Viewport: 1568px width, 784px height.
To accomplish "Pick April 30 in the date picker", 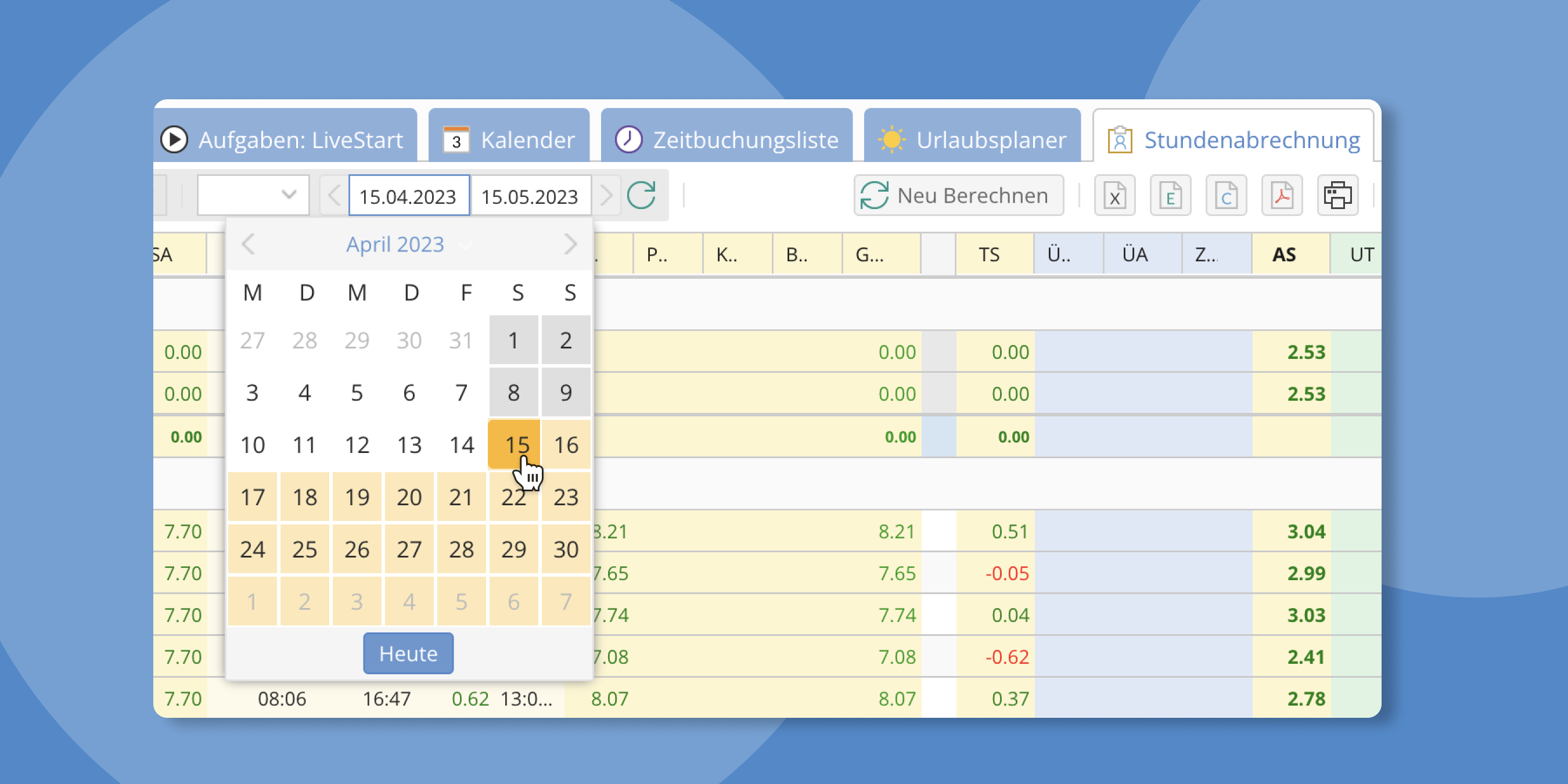I will point(566,549).
